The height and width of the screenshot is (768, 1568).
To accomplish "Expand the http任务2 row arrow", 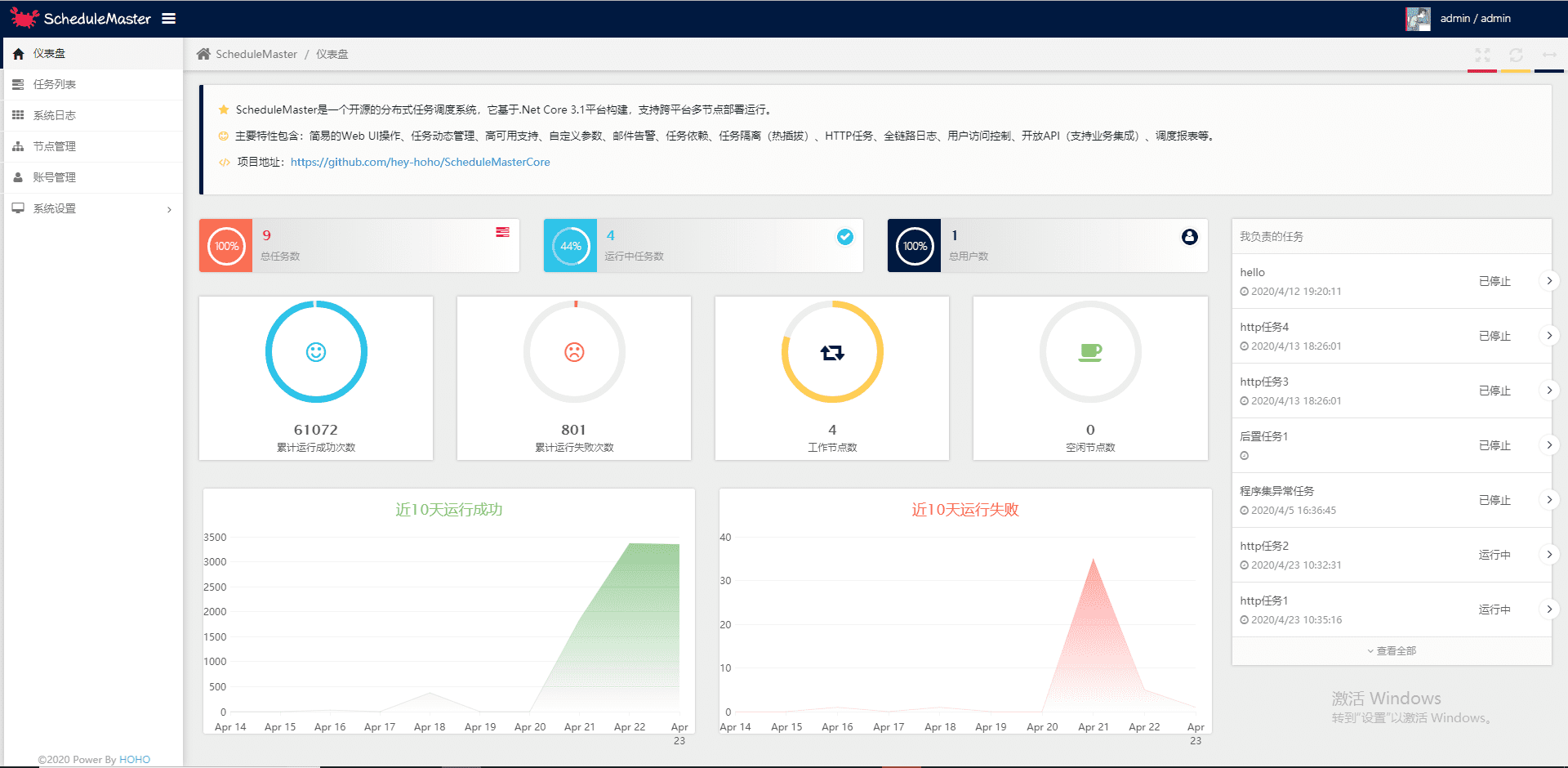I will click(x=1549, y=555).
